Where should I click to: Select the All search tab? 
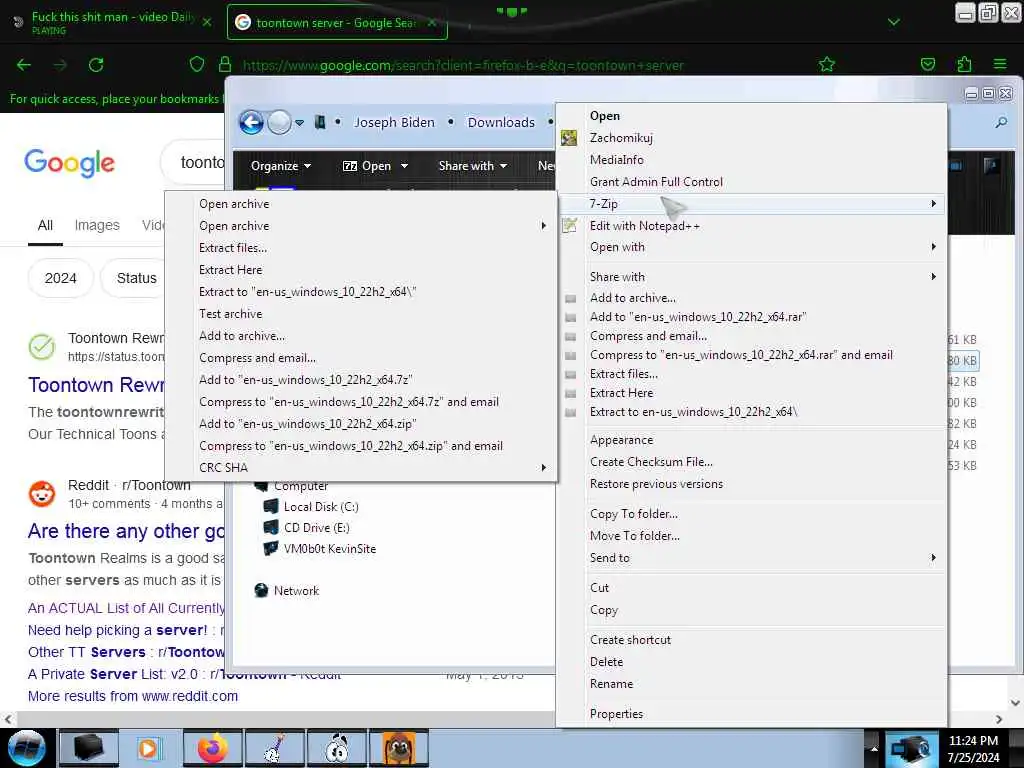coord(45,225)
